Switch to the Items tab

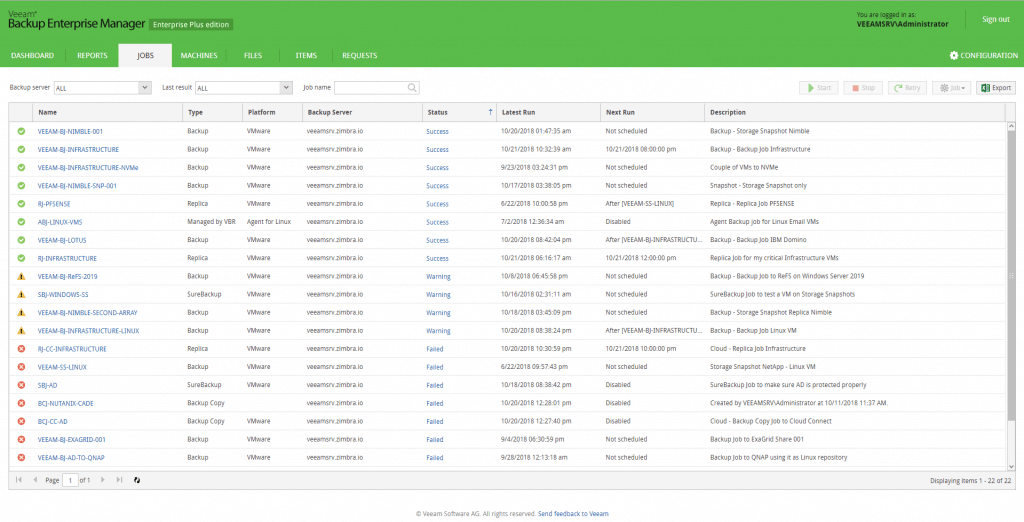pos(306,56)
